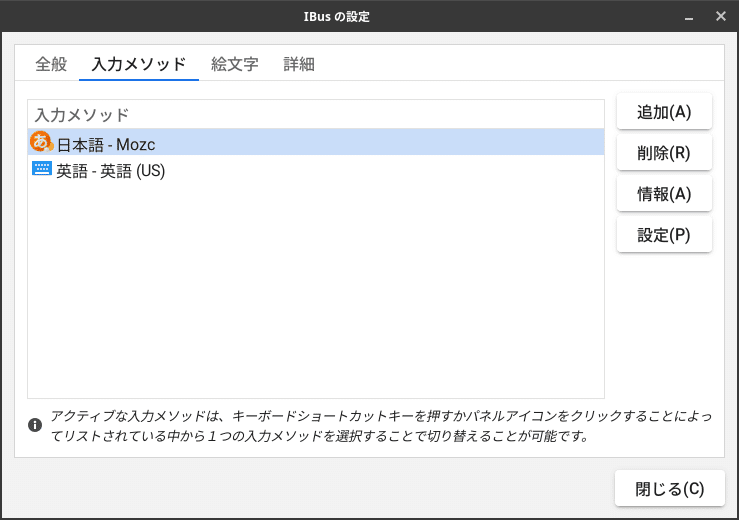Select the 入力メソッド tab
Image resolution: width=739 pixels, height=520 pixels.
coord(139,64)
